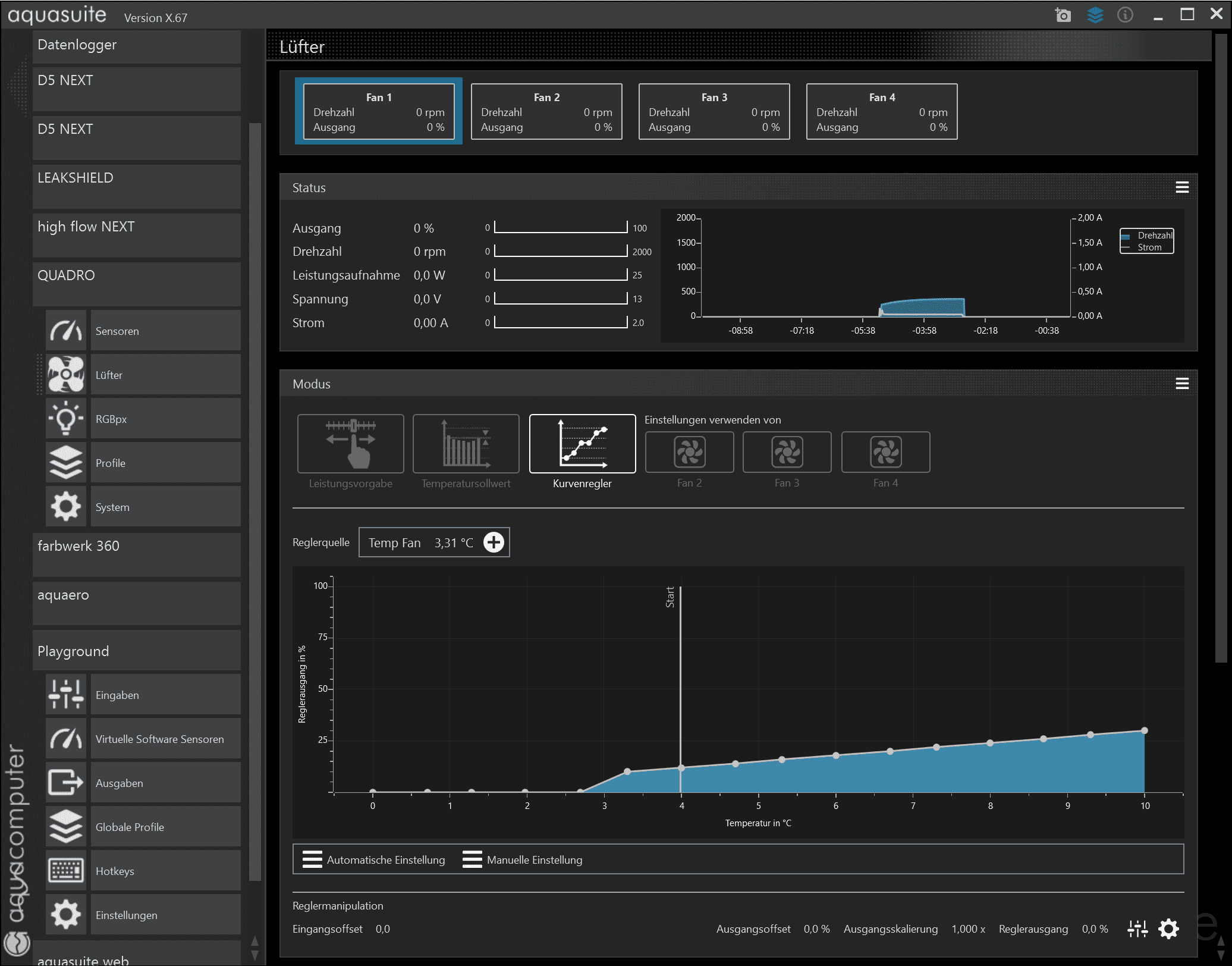The height and width of the screenshot is (966, 1232).
Task: Open the Sensoren gauge icon under QUADRO
Action: tap(66, 331)
